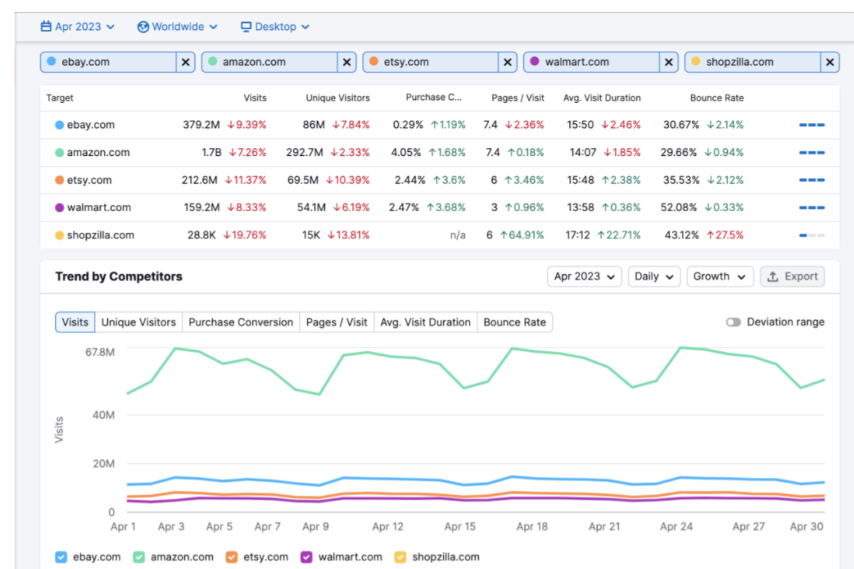Click the monitor icon next to Desktop
The height and width of the screenshot is (569, 854).
pyautogui.click(x=246, y=27)
